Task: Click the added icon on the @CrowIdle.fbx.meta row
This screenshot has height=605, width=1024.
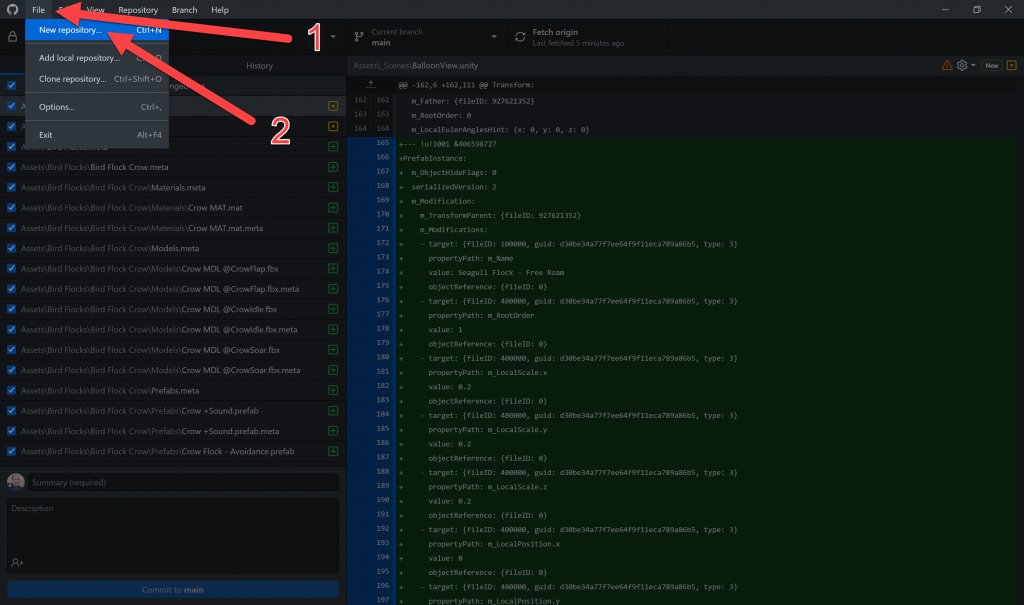Action: click(333, 329)
